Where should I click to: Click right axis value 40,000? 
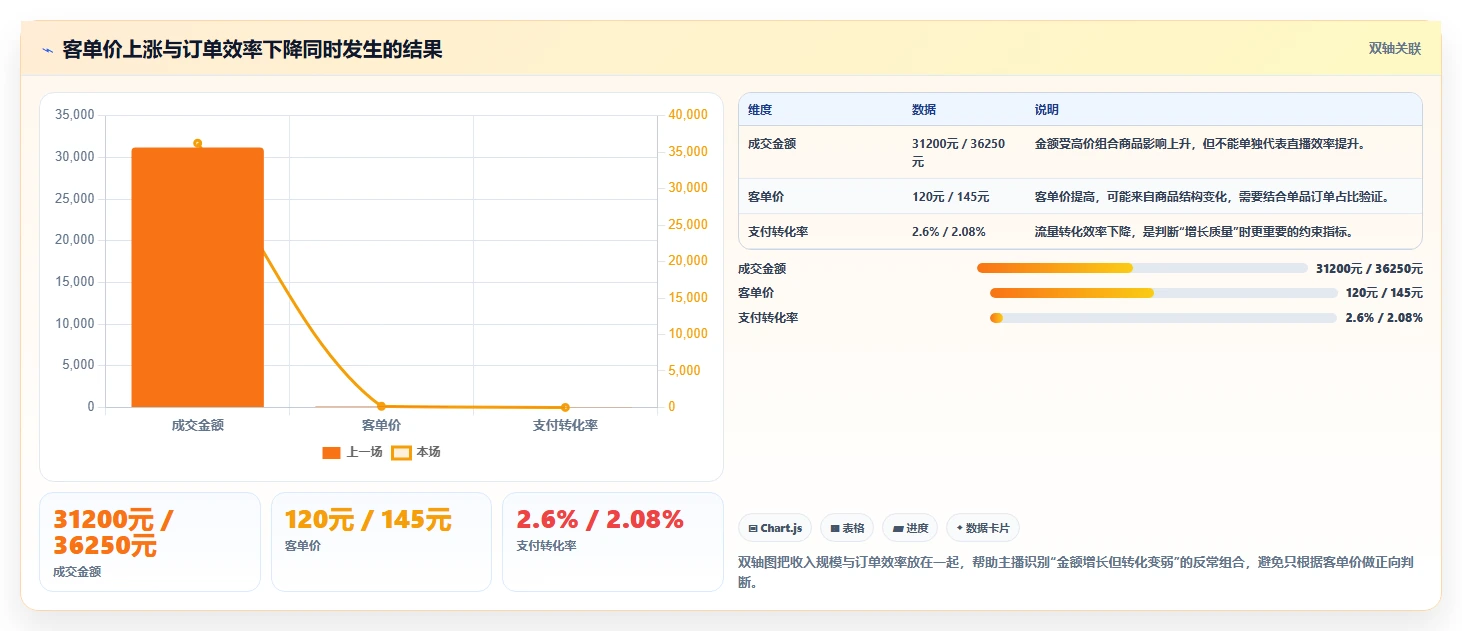[687, 115]
